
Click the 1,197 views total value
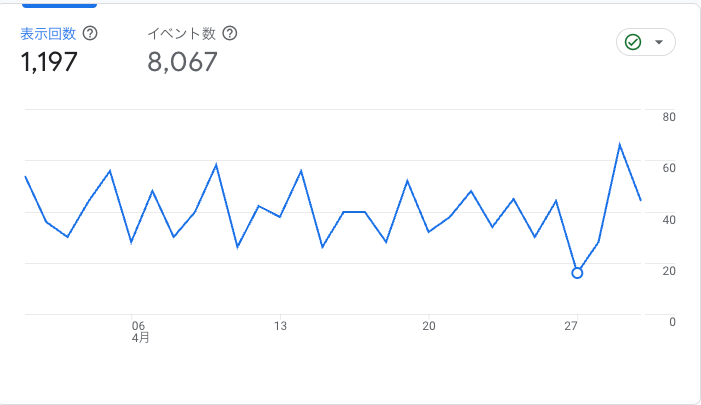[49, 62]
